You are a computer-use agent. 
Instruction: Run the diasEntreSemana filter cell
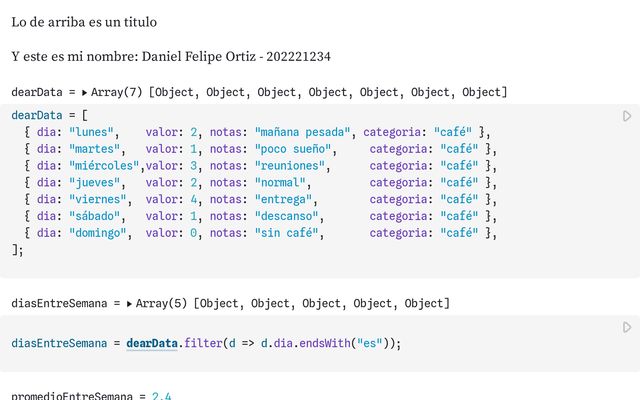pyautogui.click(x=627, y=327)
